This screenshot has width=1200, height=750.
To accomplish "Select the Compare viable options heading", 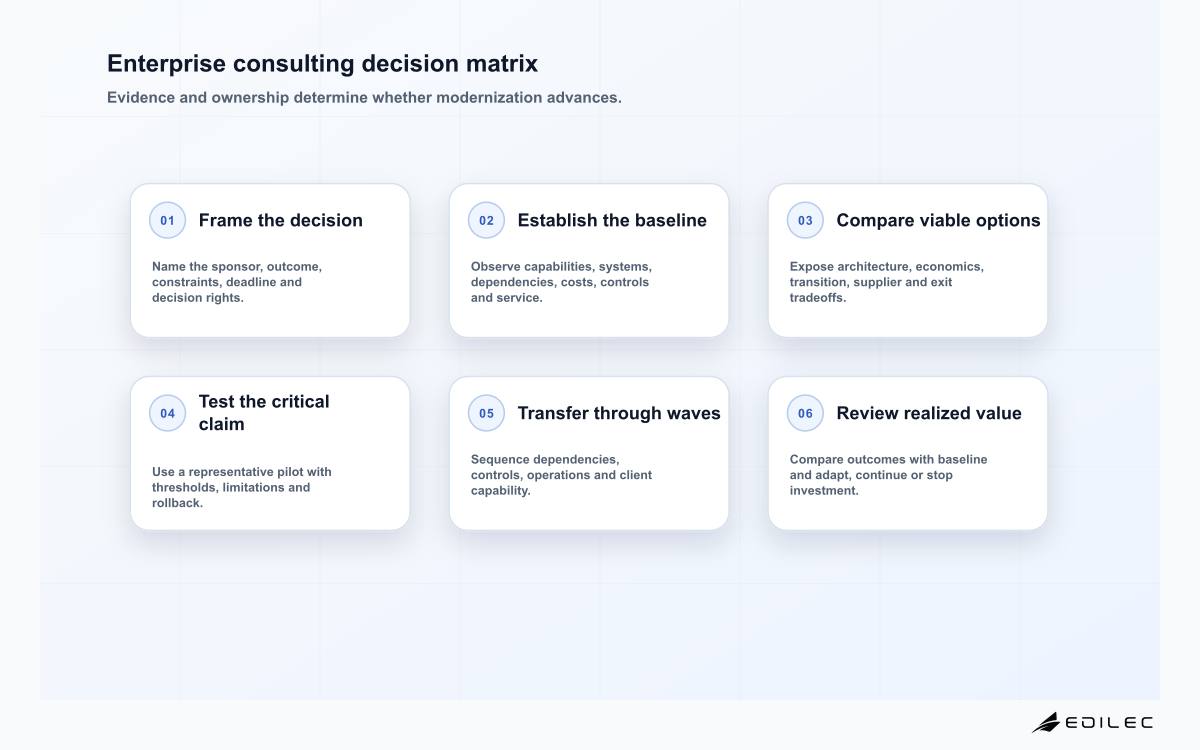I will click(x=938, y=220).
